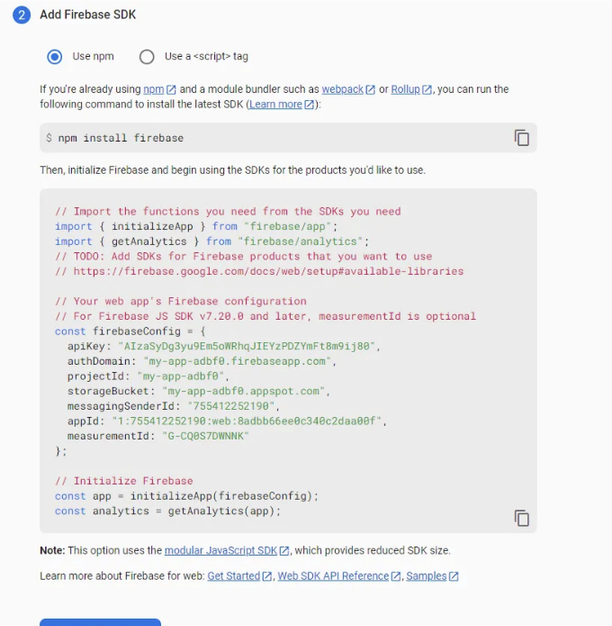The height and width of the screenshot is (626, 612).
Task: Click external-link icon next to Rollup
Action: pos(427,89)
